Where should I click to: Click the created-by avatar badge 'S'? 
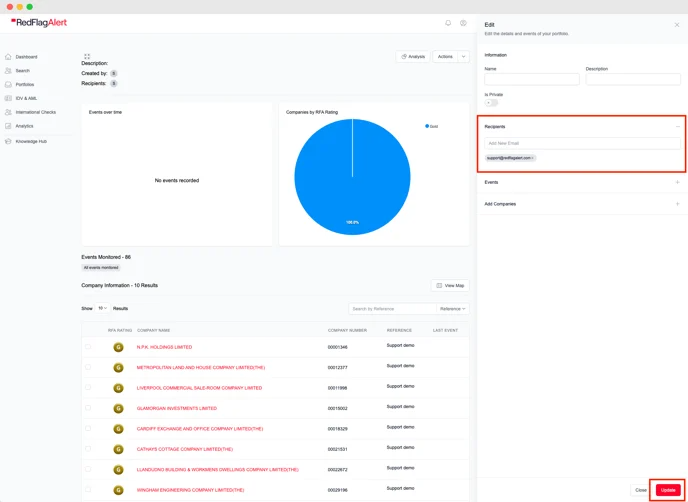pyautogui.click(x=114, y=73)
